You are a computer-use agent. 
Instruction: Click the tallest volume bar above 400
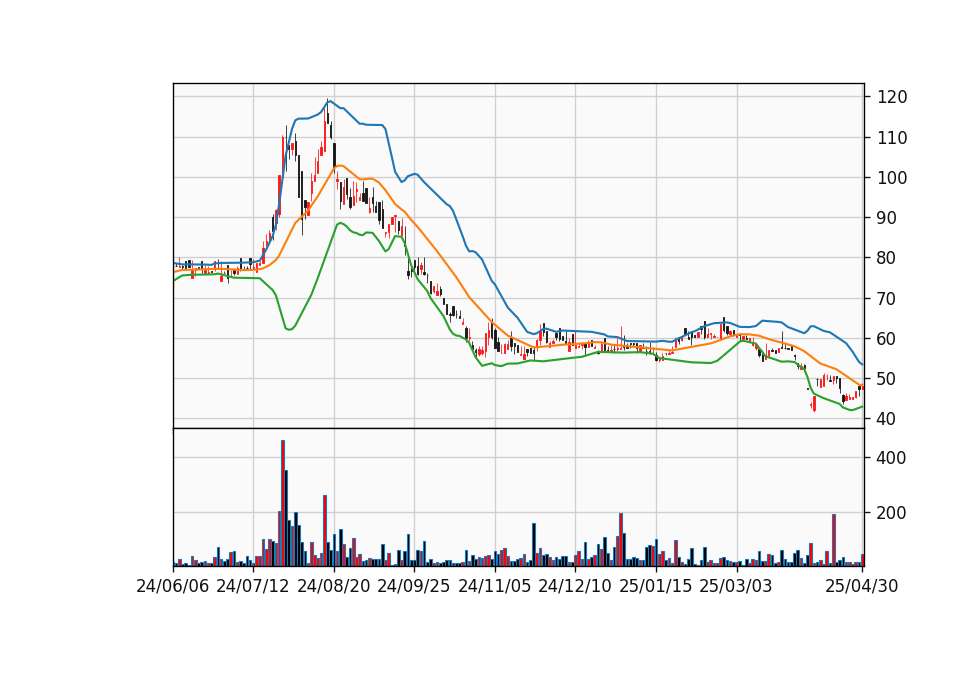(x=283, y=503)
